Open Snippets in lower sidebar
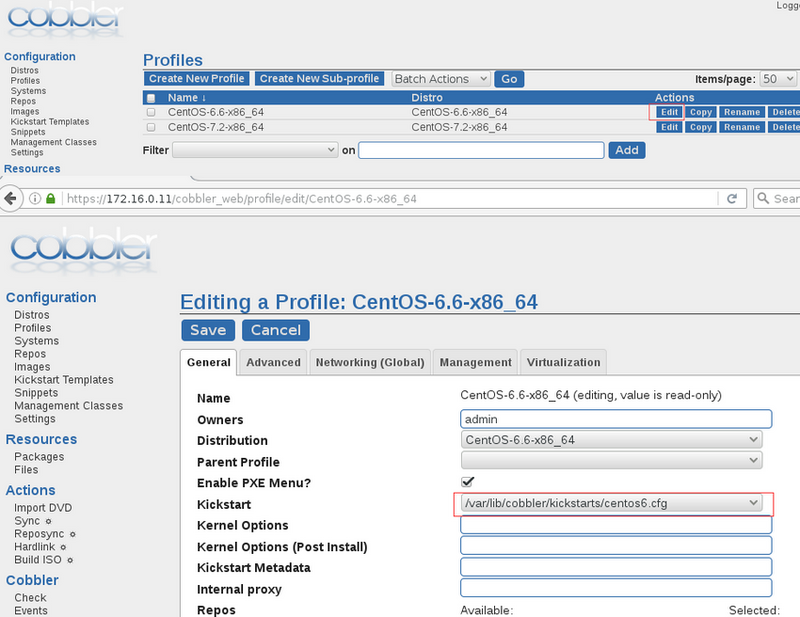The height and width of the screenshot is (617, 800). pos(36,393)
